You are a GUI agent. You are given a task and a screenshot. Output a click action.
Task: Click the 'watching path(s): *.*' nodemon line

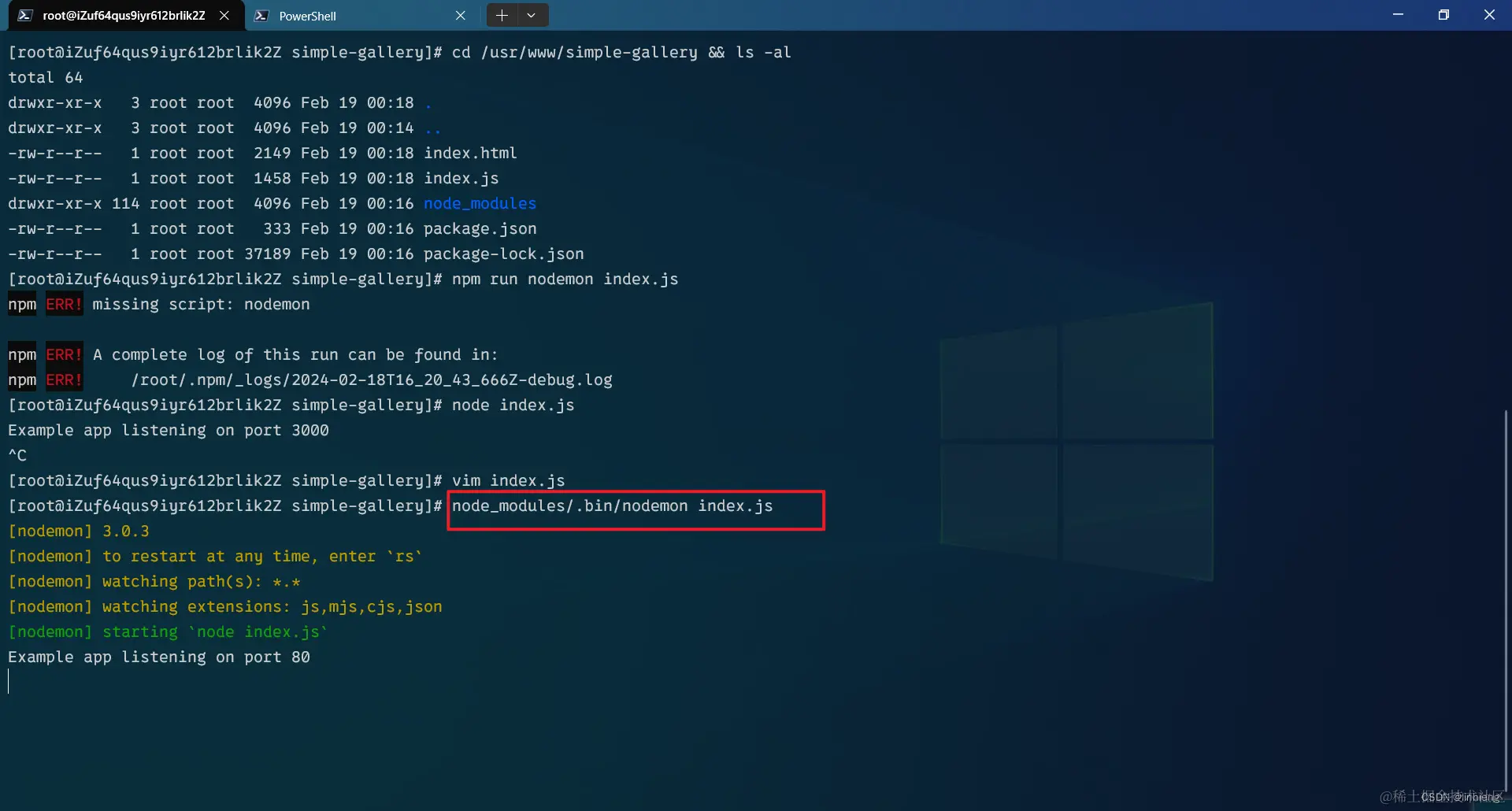tap(154, 581)
